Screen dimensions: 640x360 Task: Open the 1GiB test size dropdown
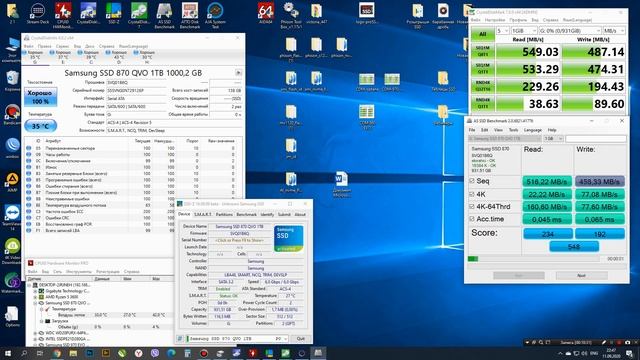click(x=524, y=31)
